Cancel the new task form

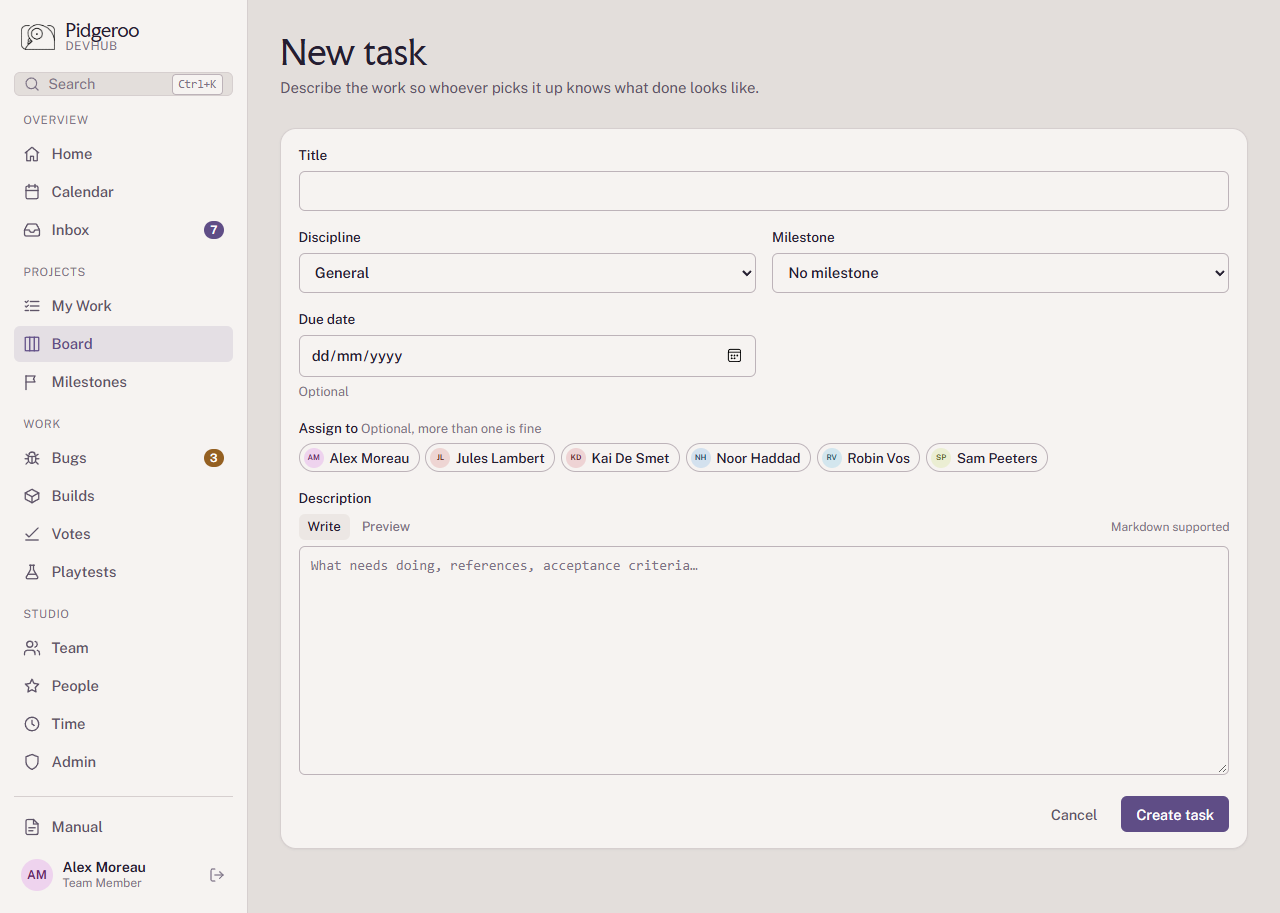[x=1074, y=815]
